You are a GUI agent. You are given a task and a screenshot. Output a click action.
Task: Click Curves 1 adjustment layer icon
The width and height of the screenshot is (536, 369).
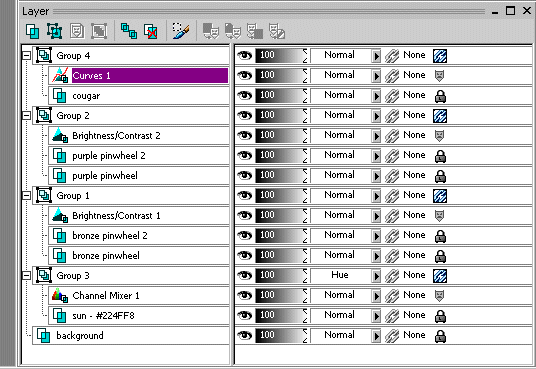60,75
